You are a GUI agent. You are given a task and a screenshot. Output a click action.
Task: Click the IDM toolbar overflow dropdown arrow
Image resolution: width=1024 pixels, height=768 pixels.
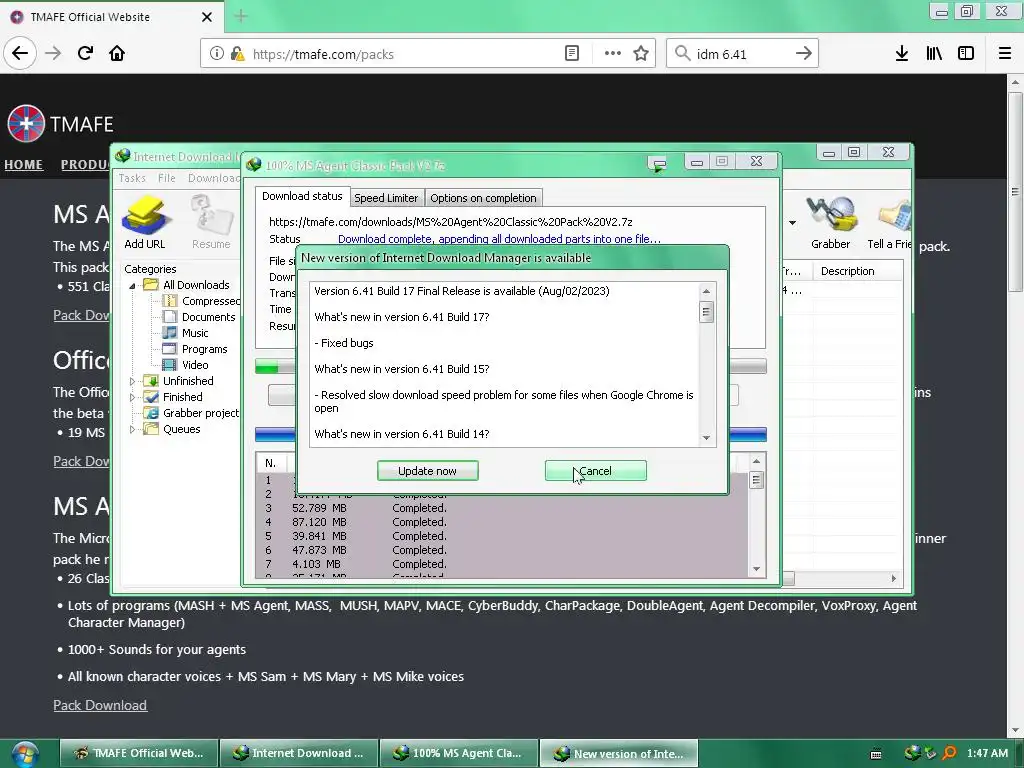pos(792,223)
